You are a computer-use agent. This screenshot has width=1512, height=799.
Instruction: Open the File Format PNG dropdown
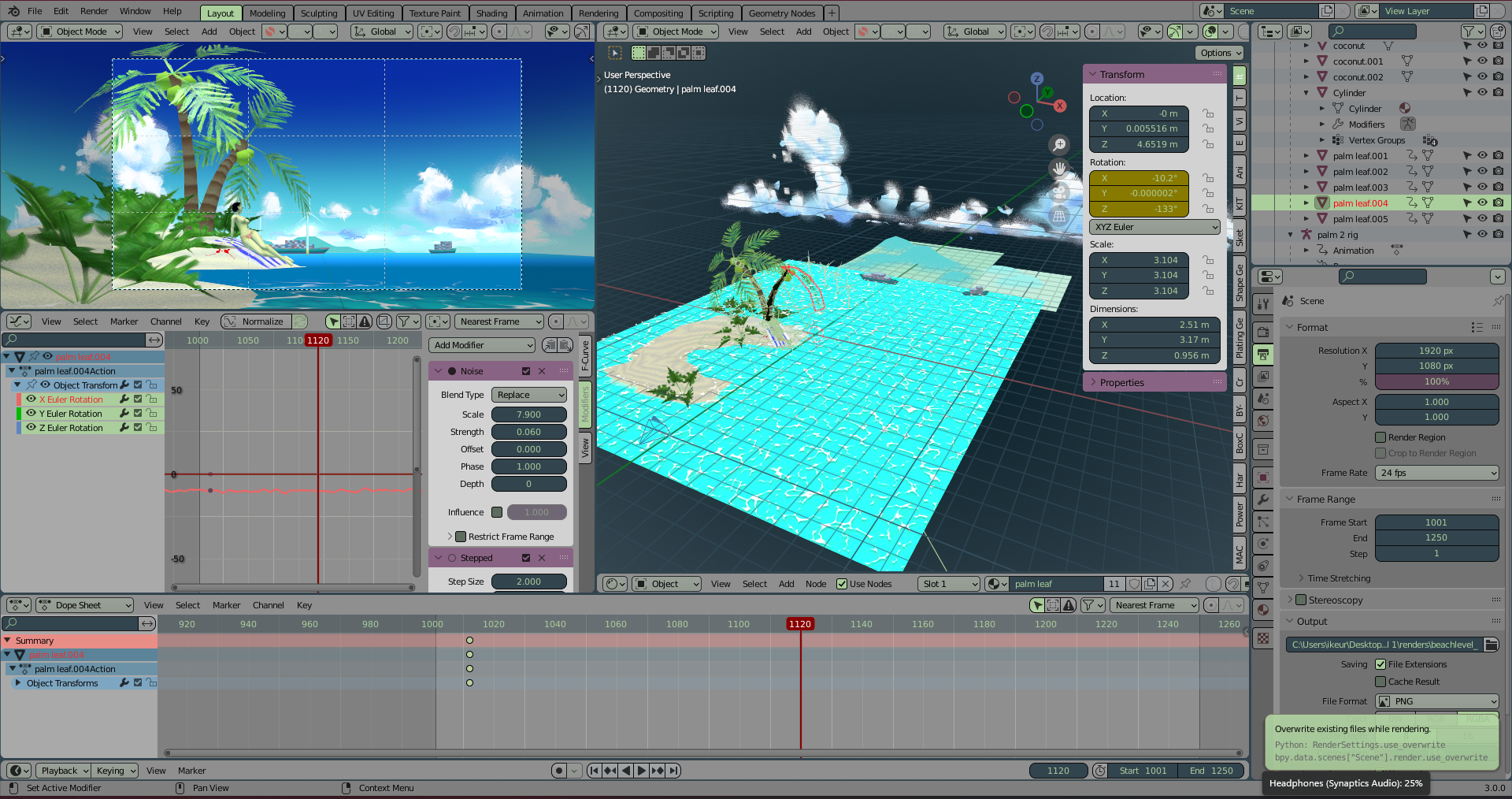point(1437,701)
